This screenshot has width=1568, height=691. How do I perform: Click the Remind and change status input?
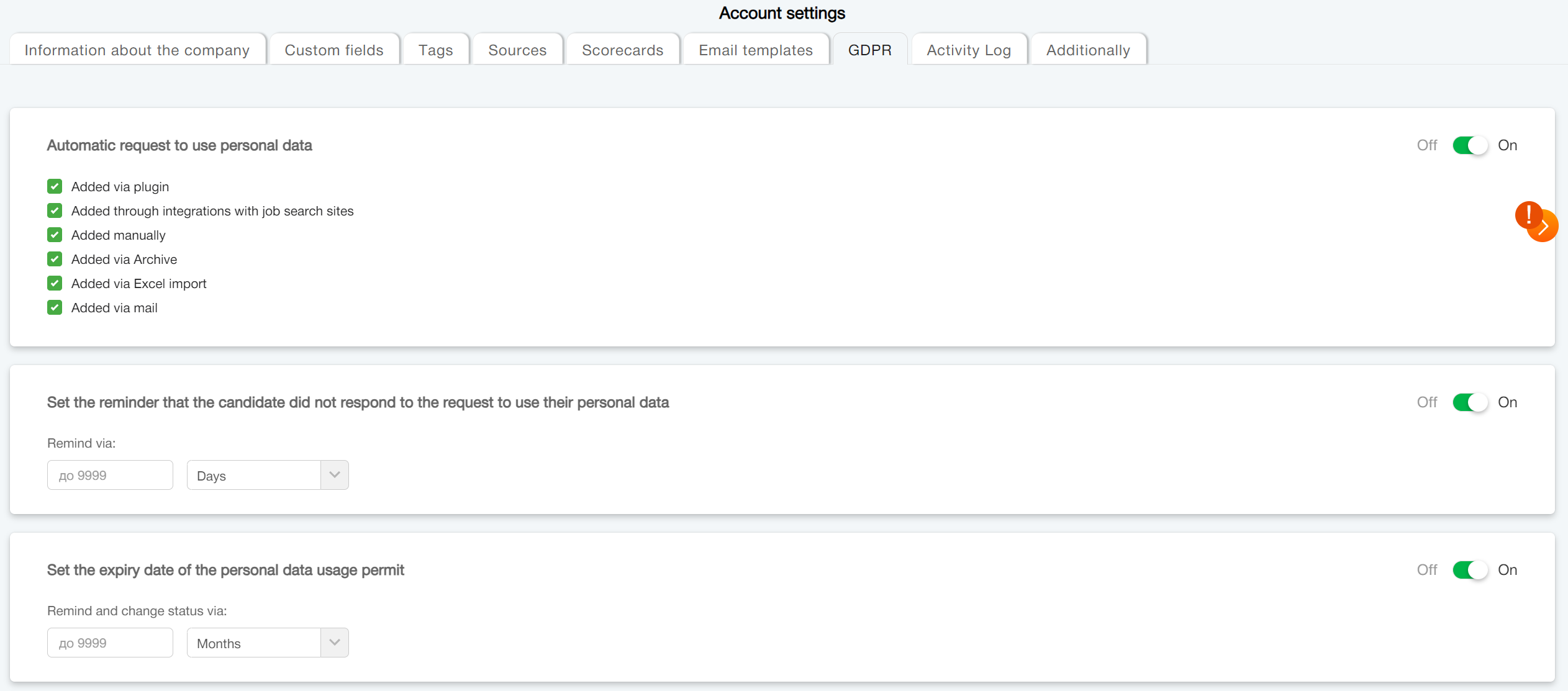pyautogui.click(x=110, y=643)
